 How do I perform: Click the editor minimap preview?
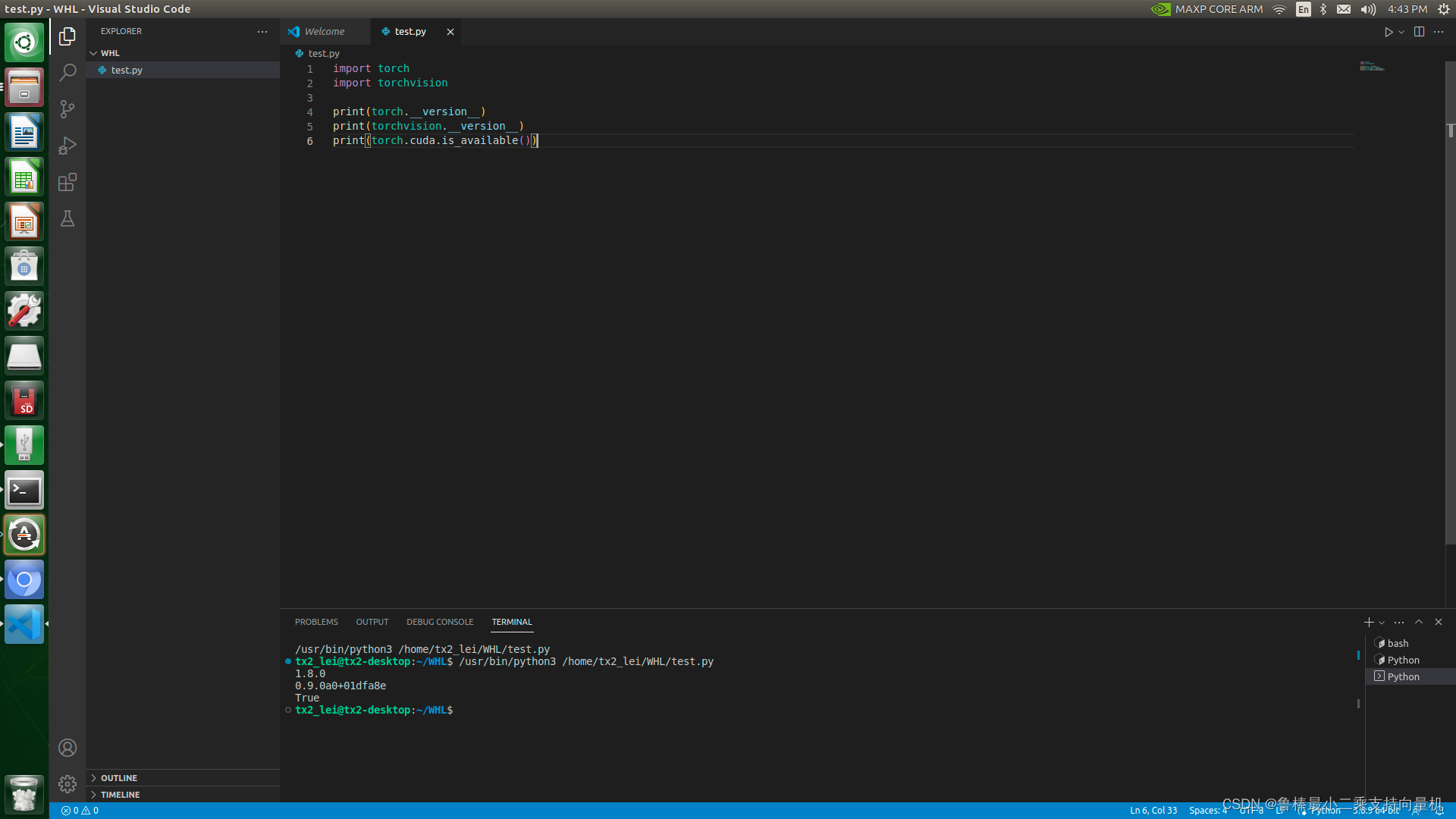(x=1372, y=67)
